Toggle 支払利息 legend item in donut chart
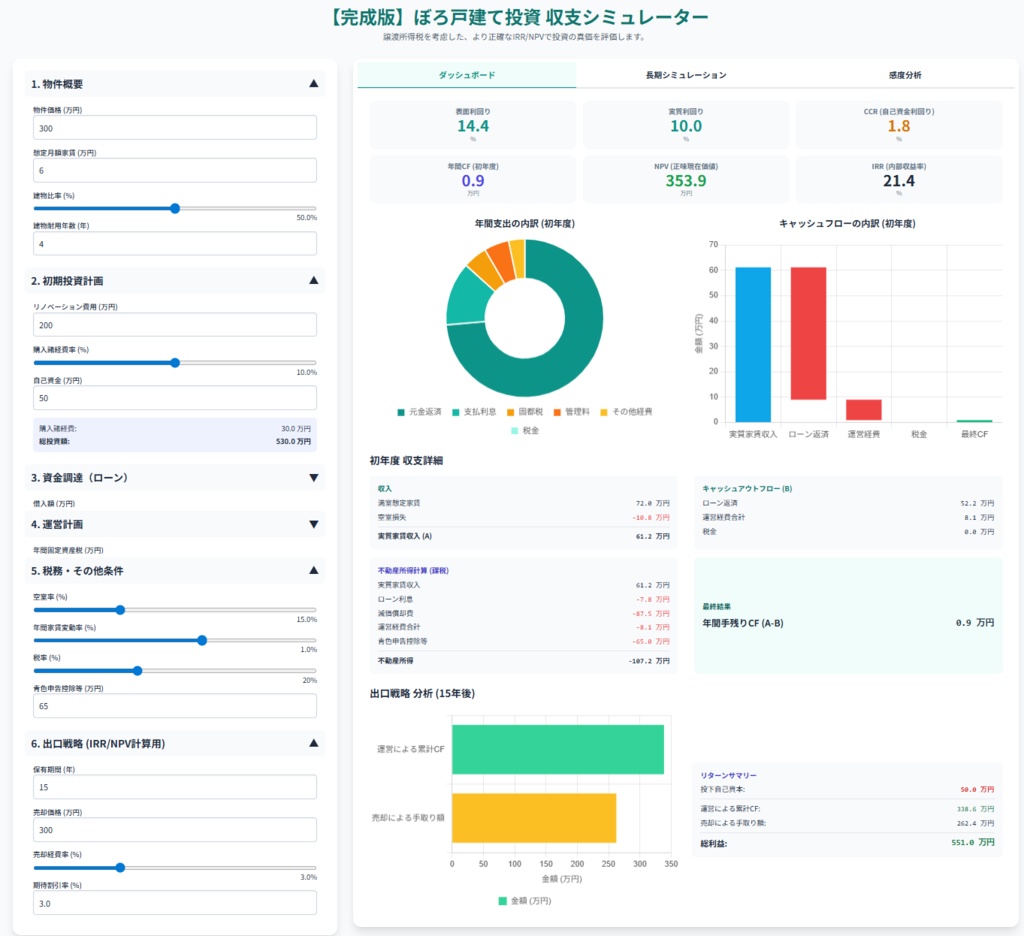Screen dimensions: 1024x936 (474, 412)
